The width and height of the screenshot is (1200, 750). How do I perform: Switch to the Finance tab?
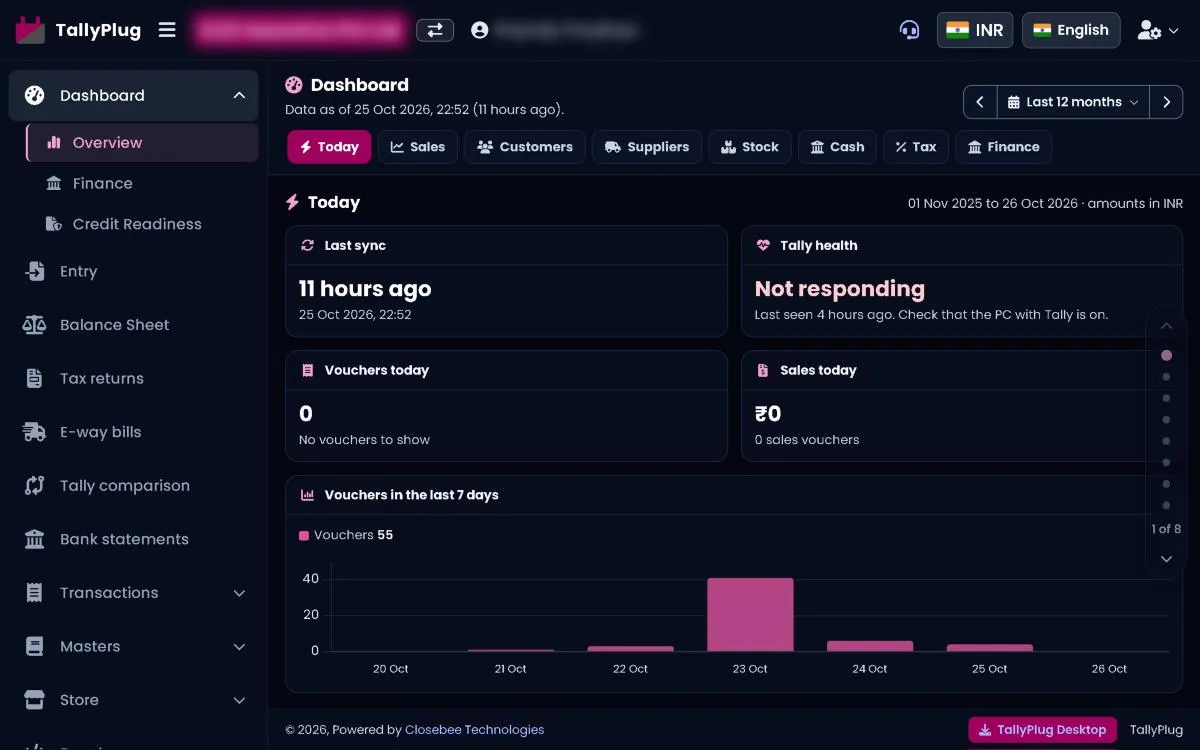[1003, 147]
